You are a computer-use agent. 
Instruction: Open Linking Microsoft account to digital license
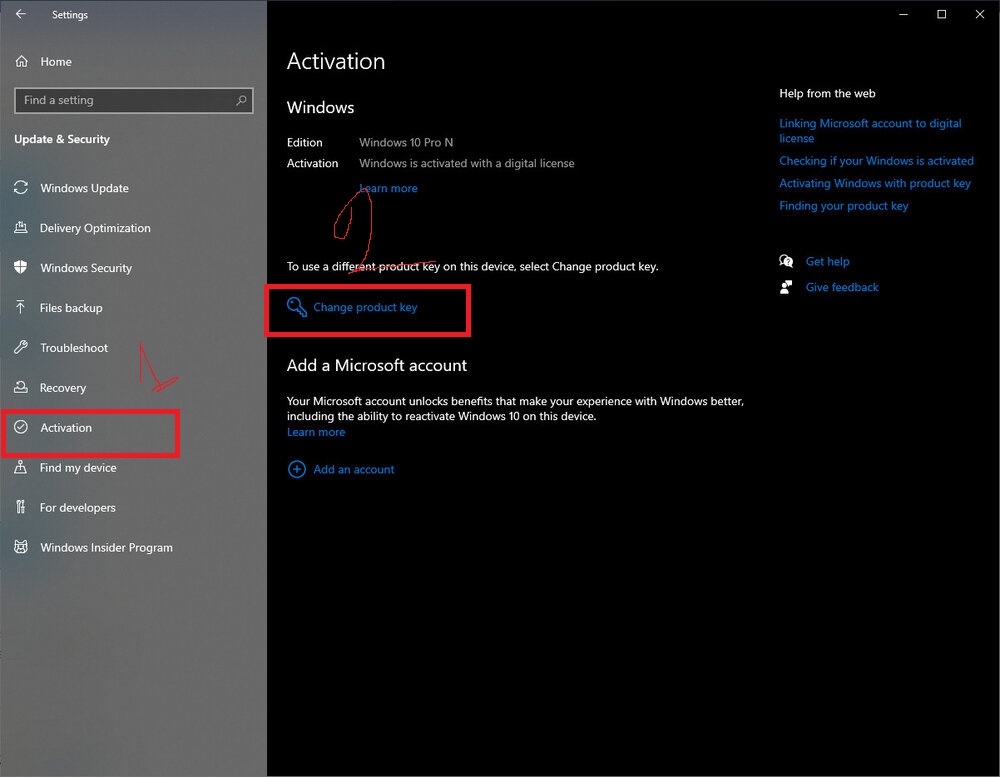click(870, 131)
